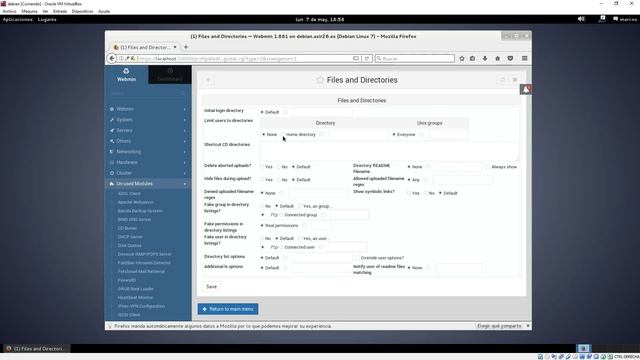Expand the Webmin sidebar category
The height and width of the screenshot is (360, 640).
point(148,109)
